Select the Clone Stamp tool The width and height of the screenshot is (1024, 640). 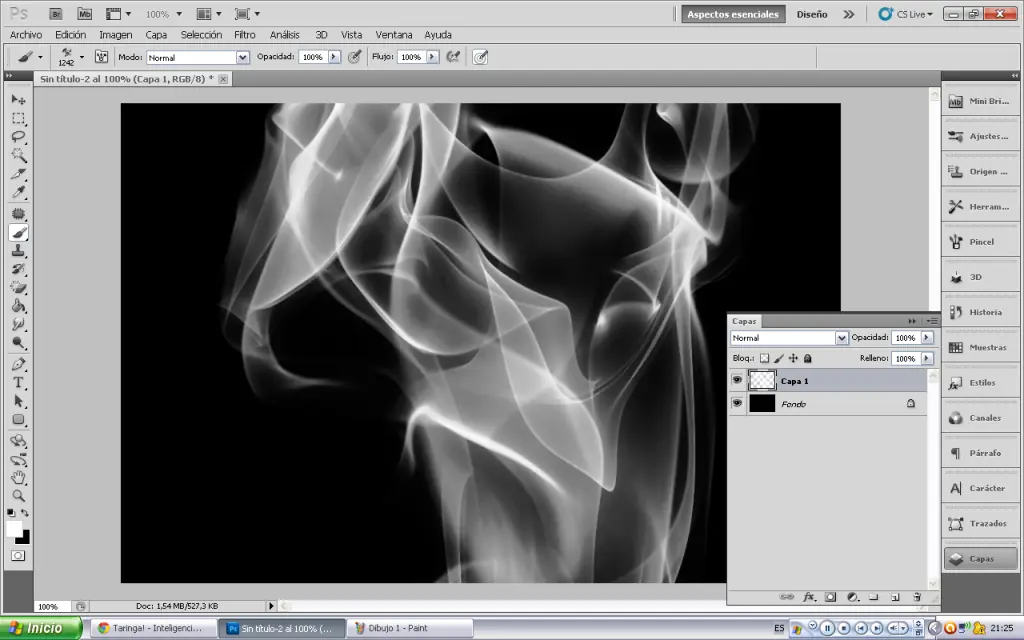coord(18,251)
